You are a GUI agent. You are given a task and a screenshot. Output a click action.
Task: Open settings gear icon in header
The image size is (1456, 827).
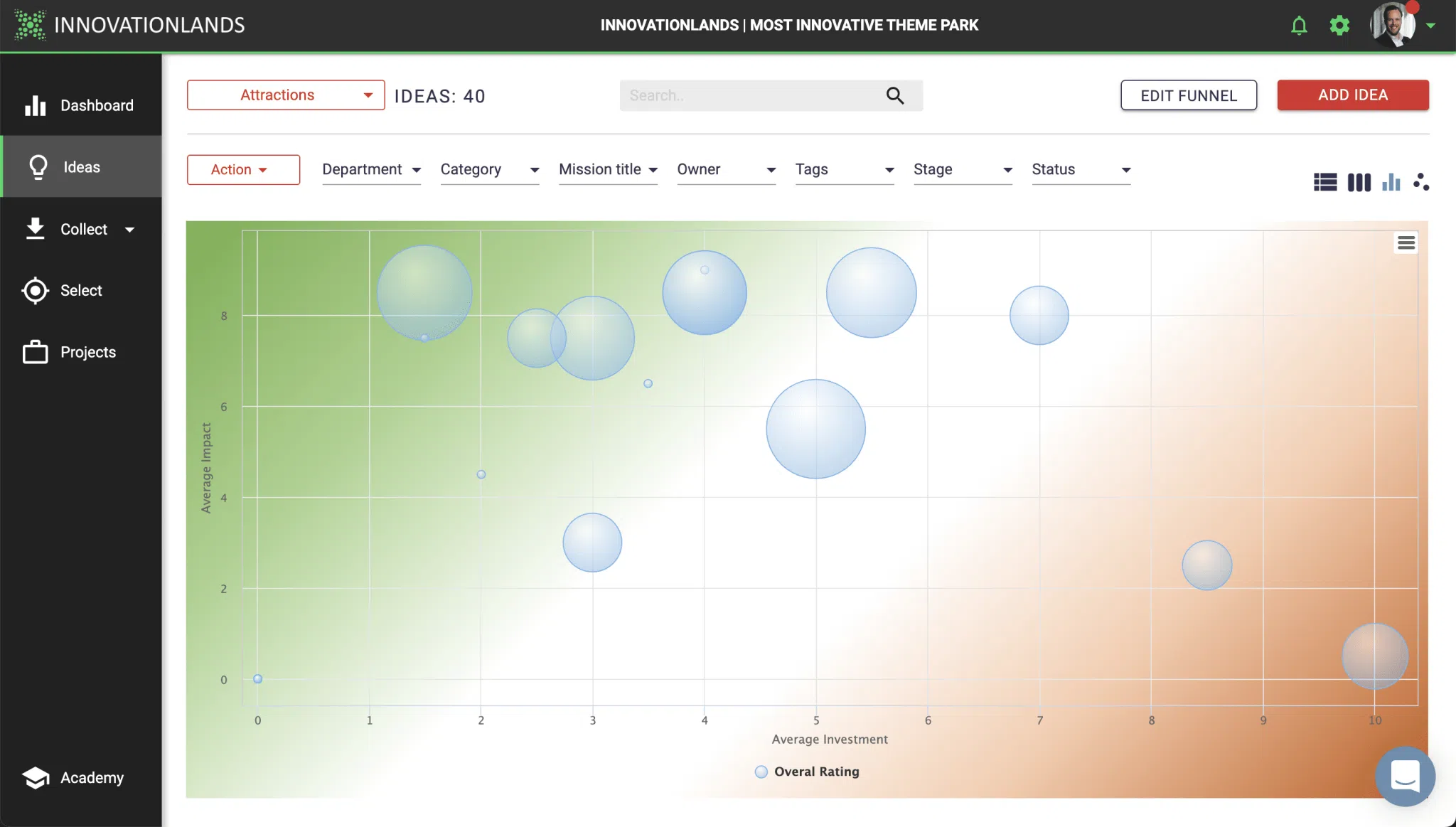(x=1339, y=26)
